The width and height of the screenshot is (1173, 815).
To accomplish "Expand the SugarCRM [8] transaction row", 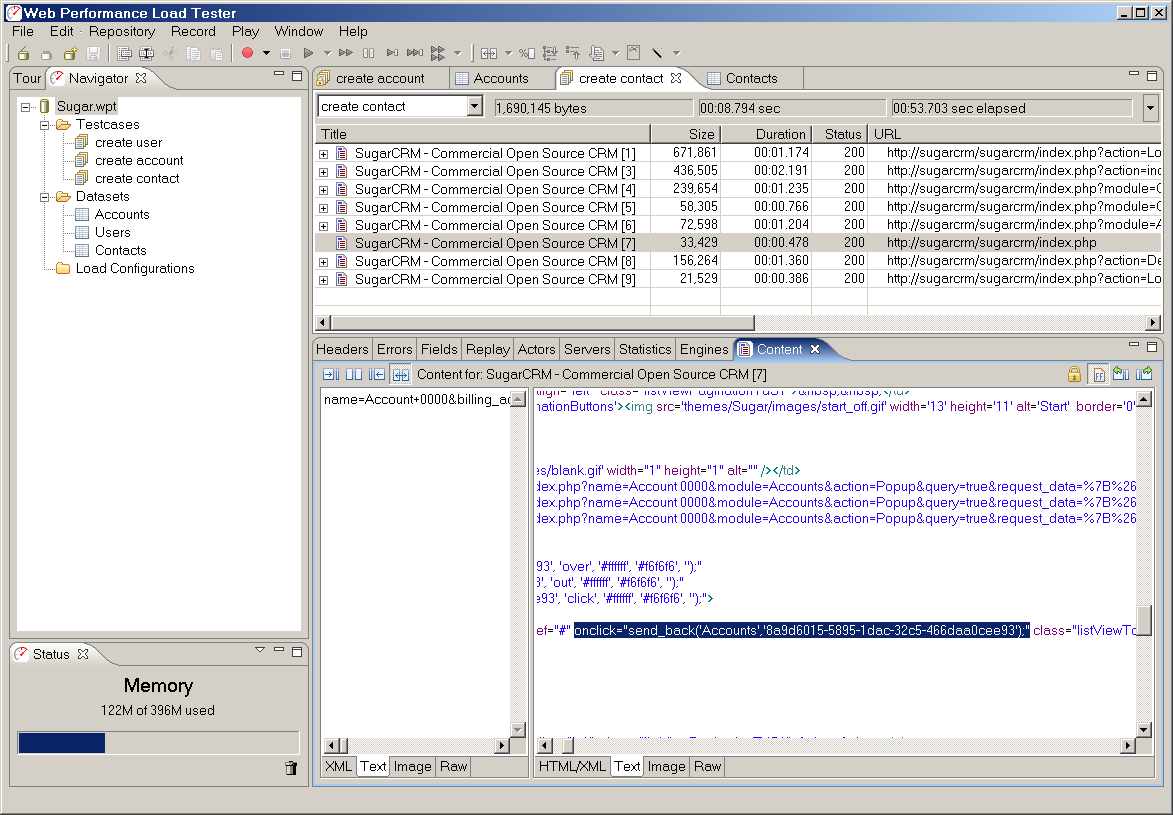I will 323,262.
